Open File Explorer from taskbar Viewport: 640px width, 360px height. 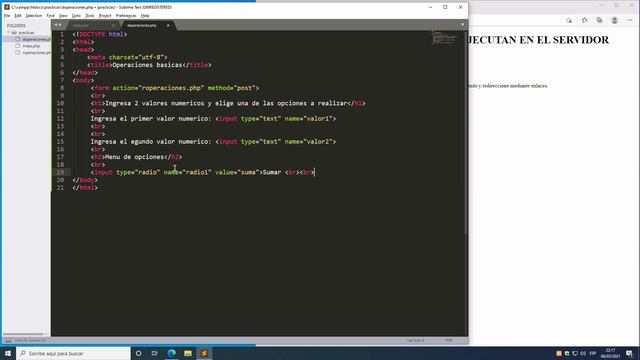(188, 353)
